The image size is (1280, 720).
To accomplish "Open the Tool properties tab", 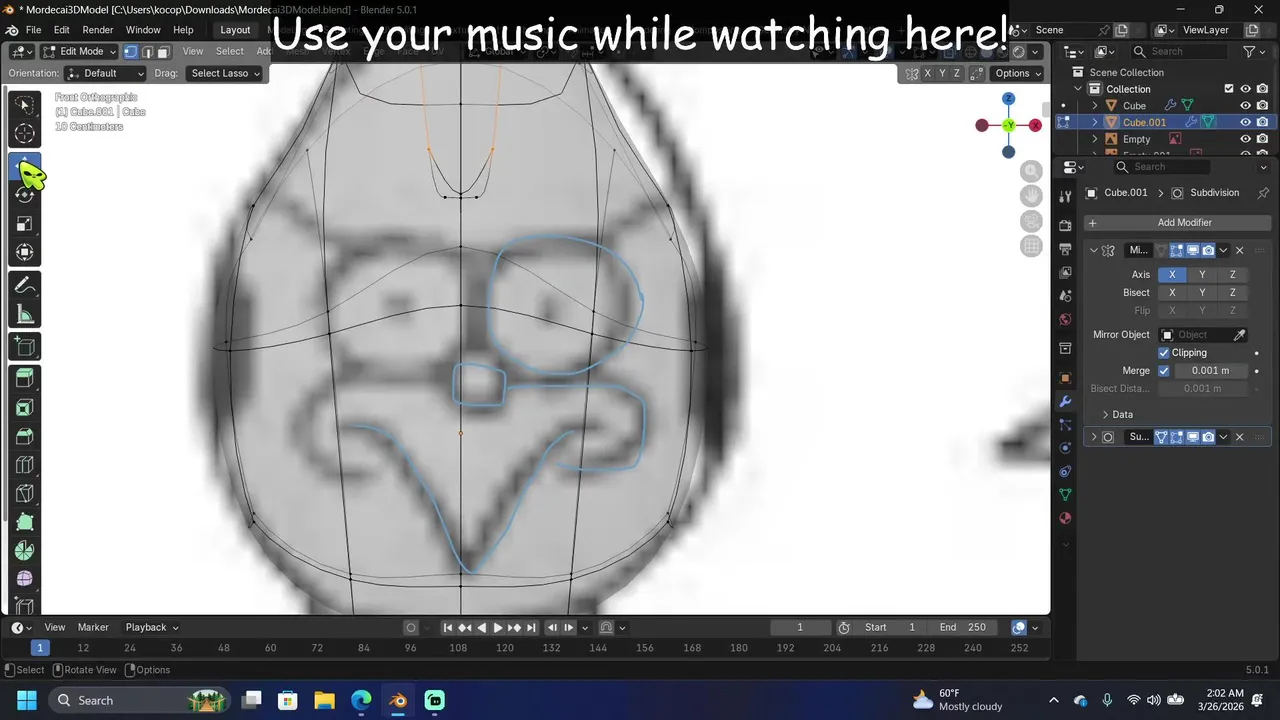I will pos(1065,196).
